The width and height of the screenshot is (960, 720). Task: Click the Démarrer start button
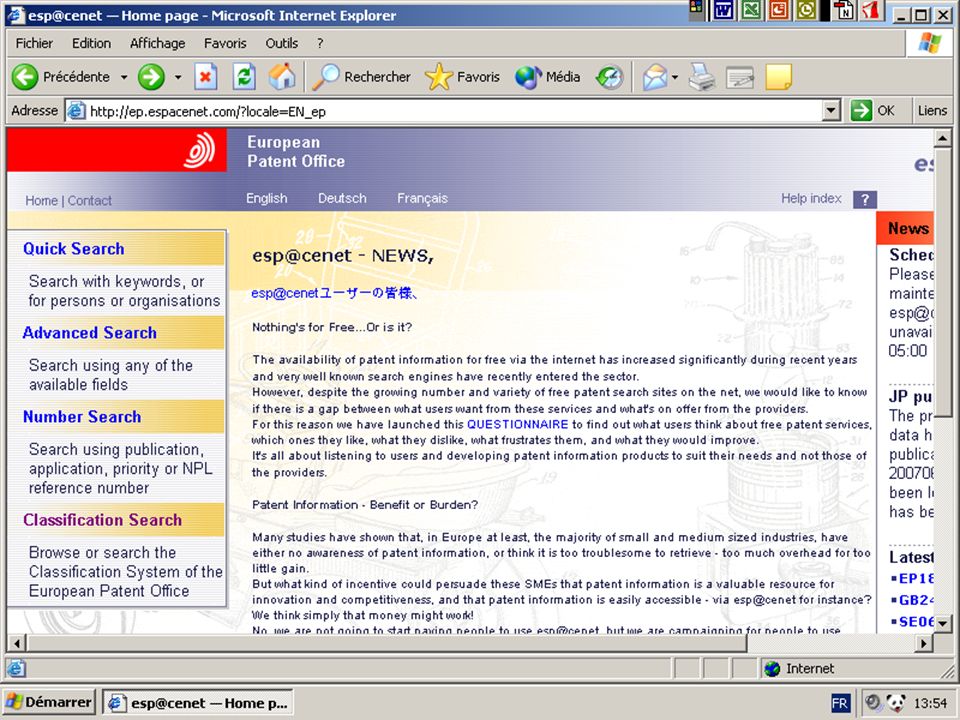49,702
